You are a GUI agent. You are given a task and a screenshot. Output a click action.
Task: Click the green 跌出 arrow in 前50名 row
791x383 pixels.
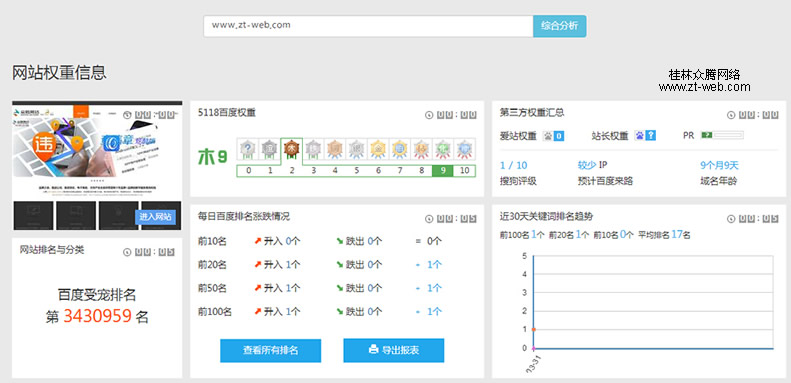click(x=340, y=288)
